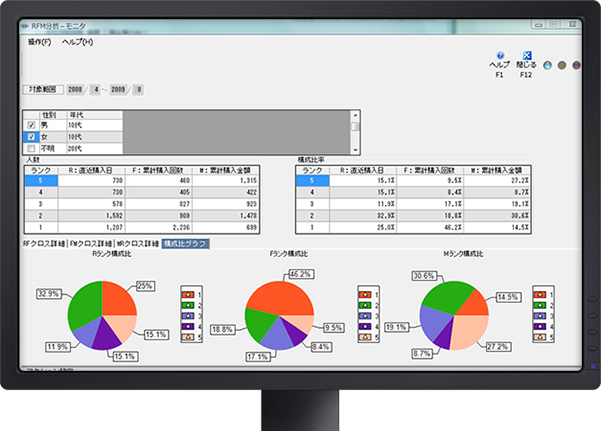Click the 18.8% label on F rank pie
Viewport: 601px width, 431px height.
click(x=223, y=330)
